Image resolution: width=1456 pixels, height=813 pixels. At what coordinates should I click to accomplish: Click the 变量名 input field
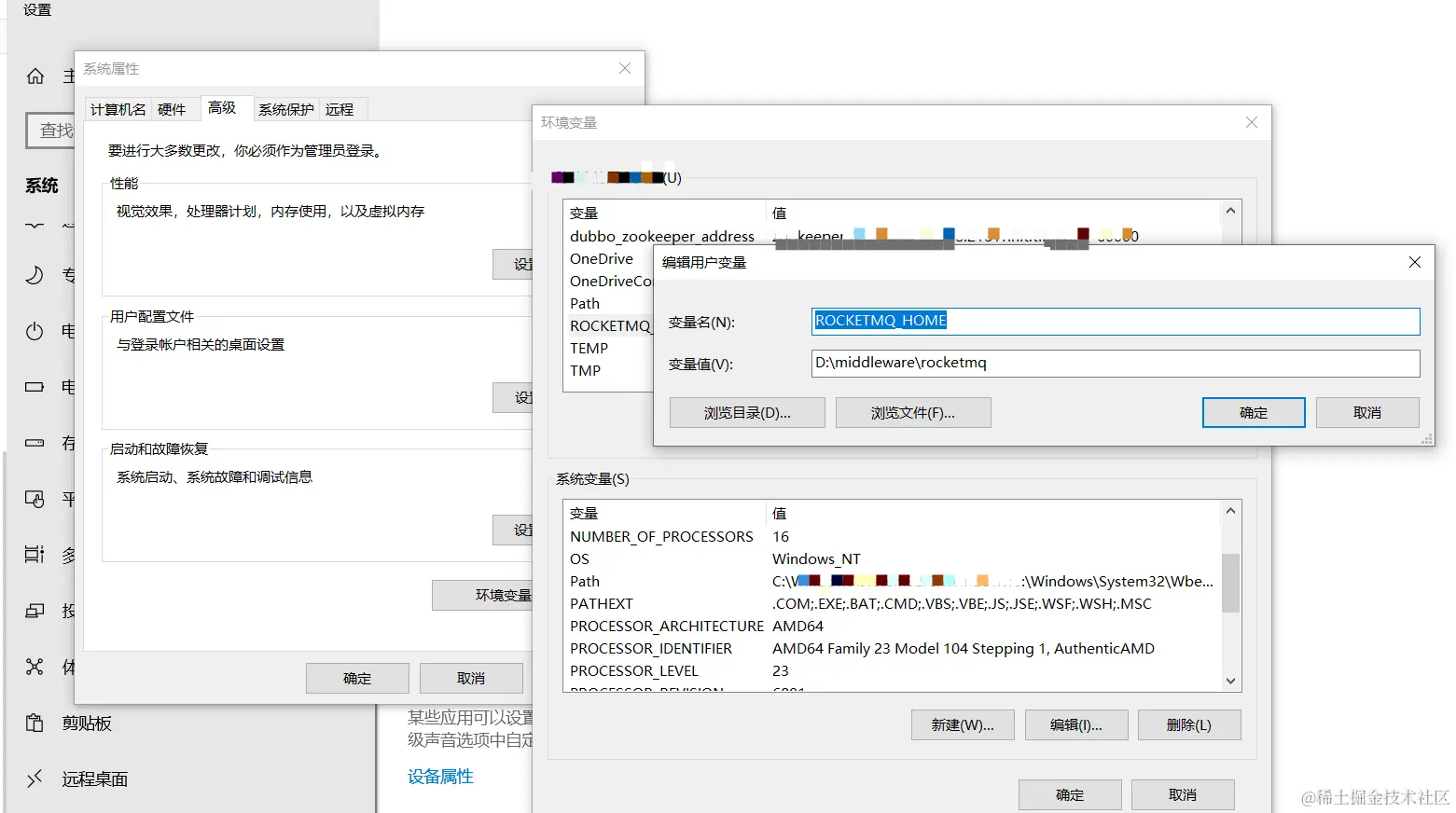point(1116,321)
